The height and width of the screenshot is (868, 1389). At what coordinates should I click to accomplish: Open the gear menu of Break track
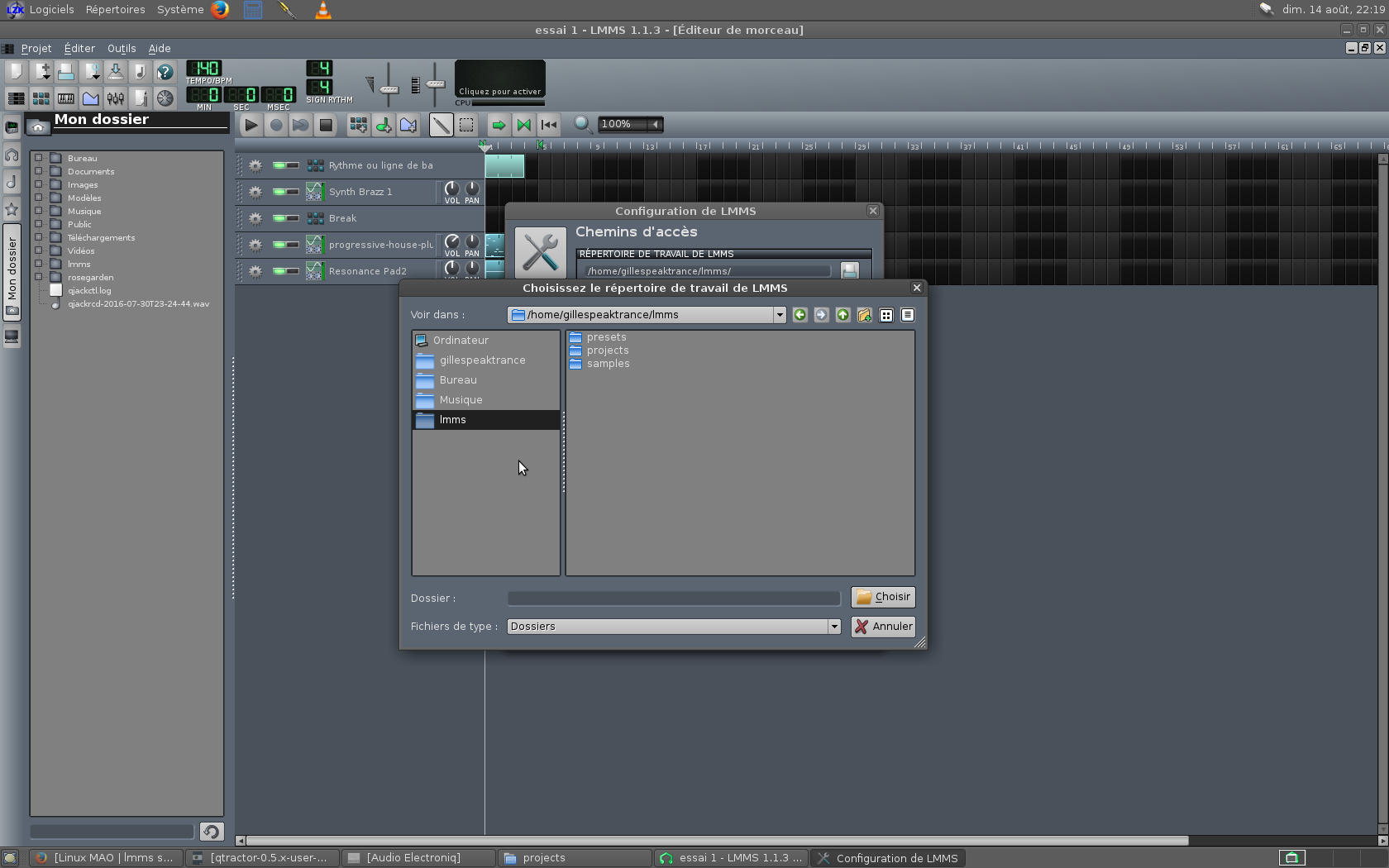pyautogui.click(x=255, y=218)
